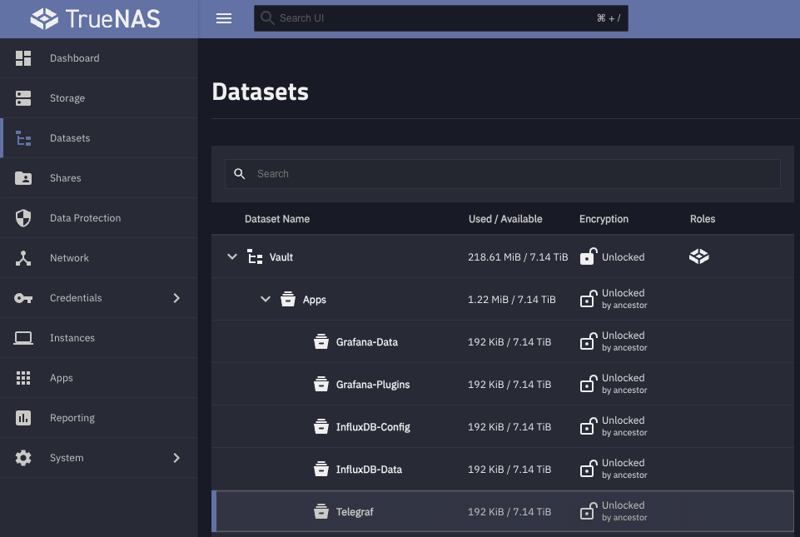
Task: Click the Search UI magnifier icon
Action: click(267, 18)
